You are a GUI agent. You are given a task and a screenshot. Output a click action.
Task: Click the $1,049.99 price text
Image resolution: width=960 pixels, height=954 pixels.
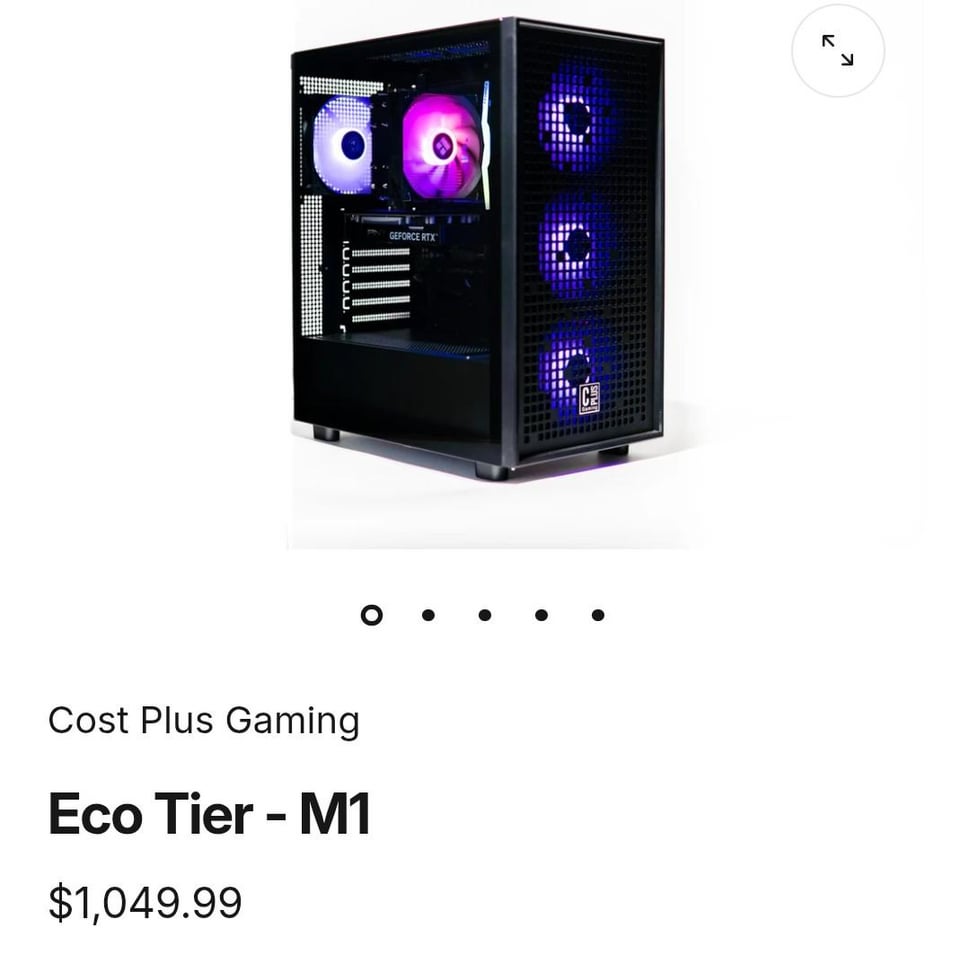coord(146,903)
